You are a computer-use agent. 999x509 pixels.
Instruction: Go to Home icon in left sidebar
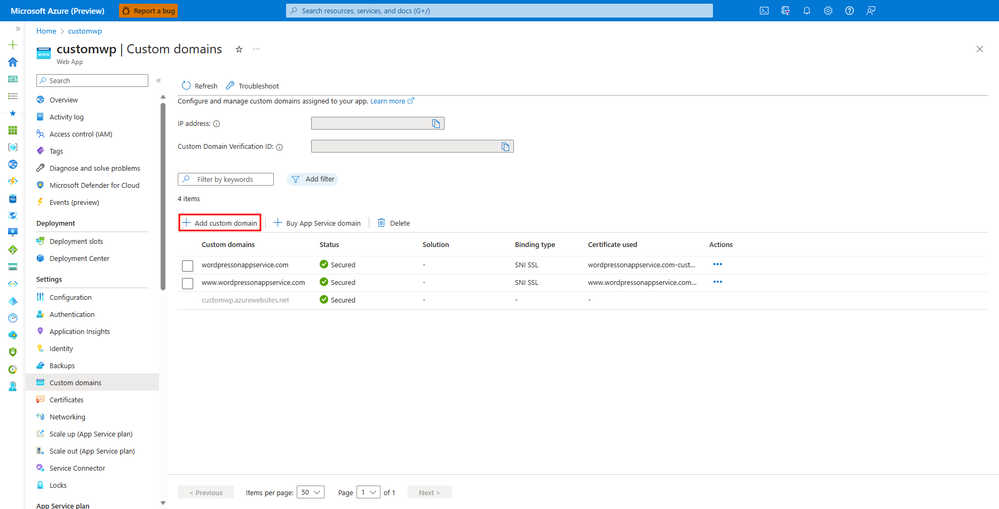(13, 62)
